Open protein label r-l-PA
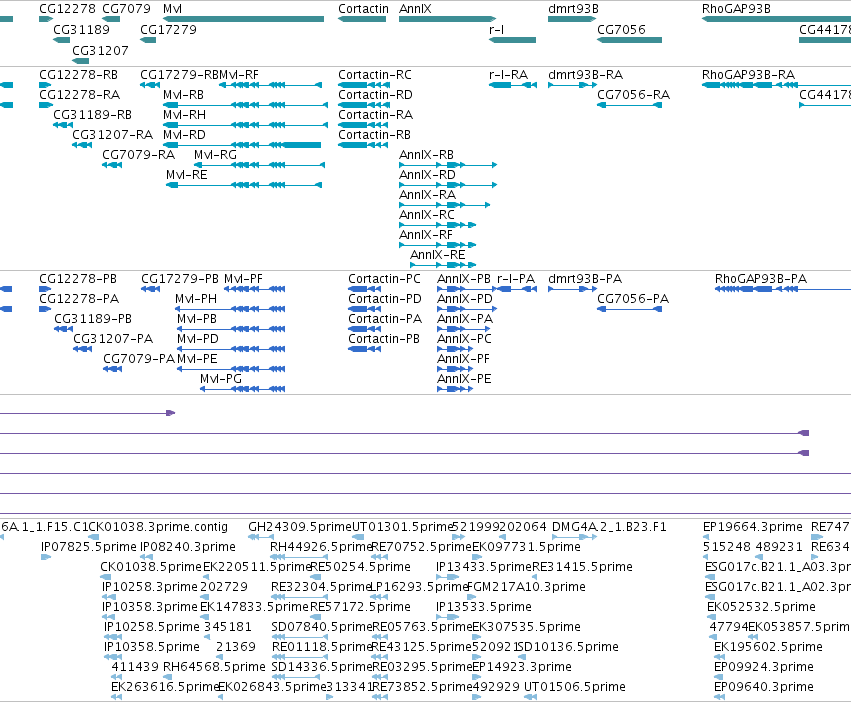This screenshot has height=702, width=851. coord(516,279)
